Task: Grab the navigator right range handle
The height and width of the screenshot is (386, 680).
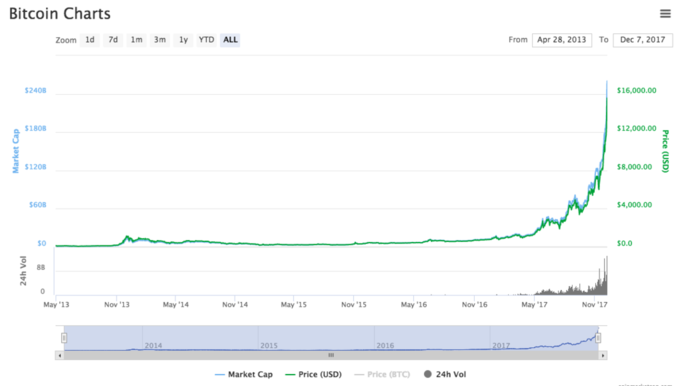Action: point(598,337)
